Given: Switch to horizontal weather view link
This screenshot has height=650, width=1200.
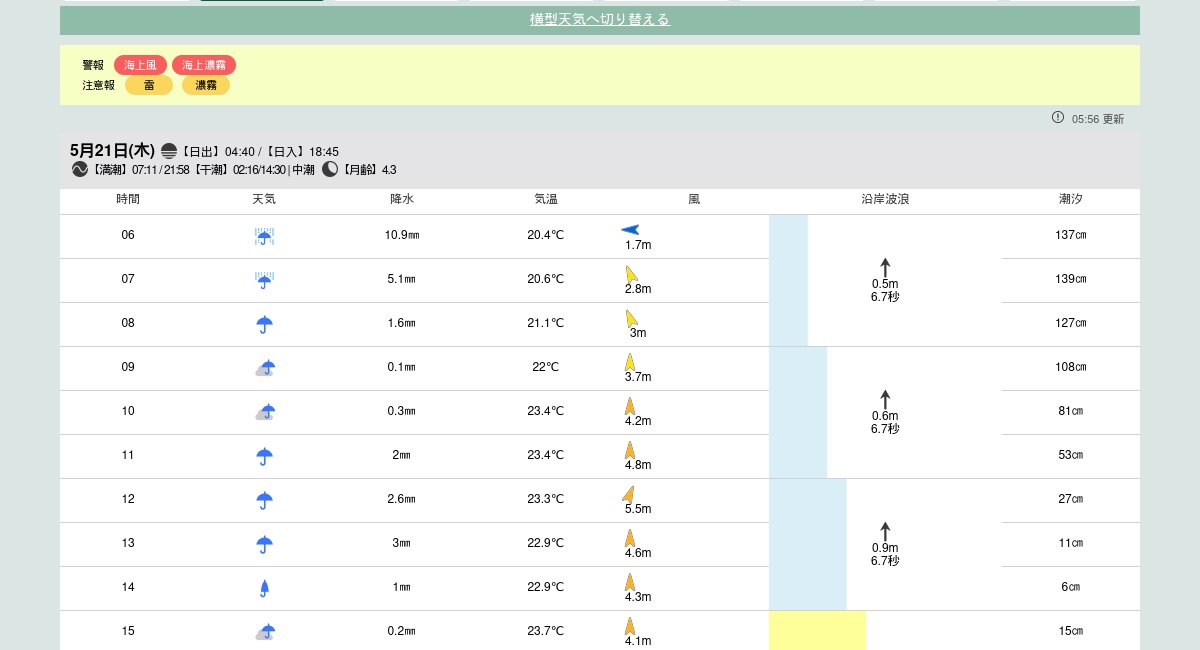Looking at the screenshot, I should (x=600, y=20).
